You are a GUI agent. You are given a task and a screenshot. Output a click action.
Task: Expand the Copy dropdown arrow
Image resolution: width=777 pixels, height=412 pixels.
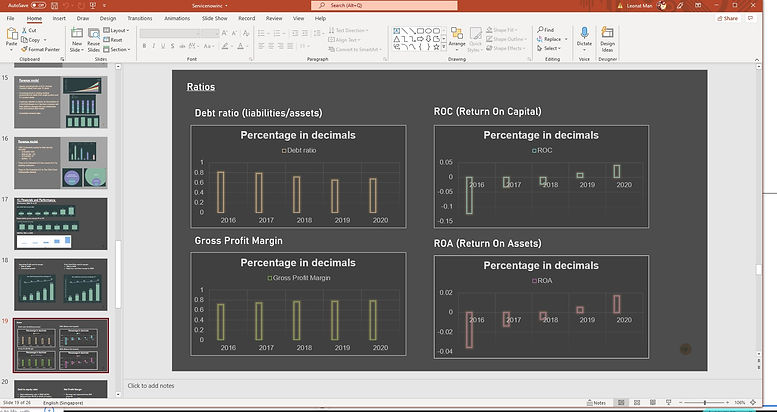click(x=45, y=40)
